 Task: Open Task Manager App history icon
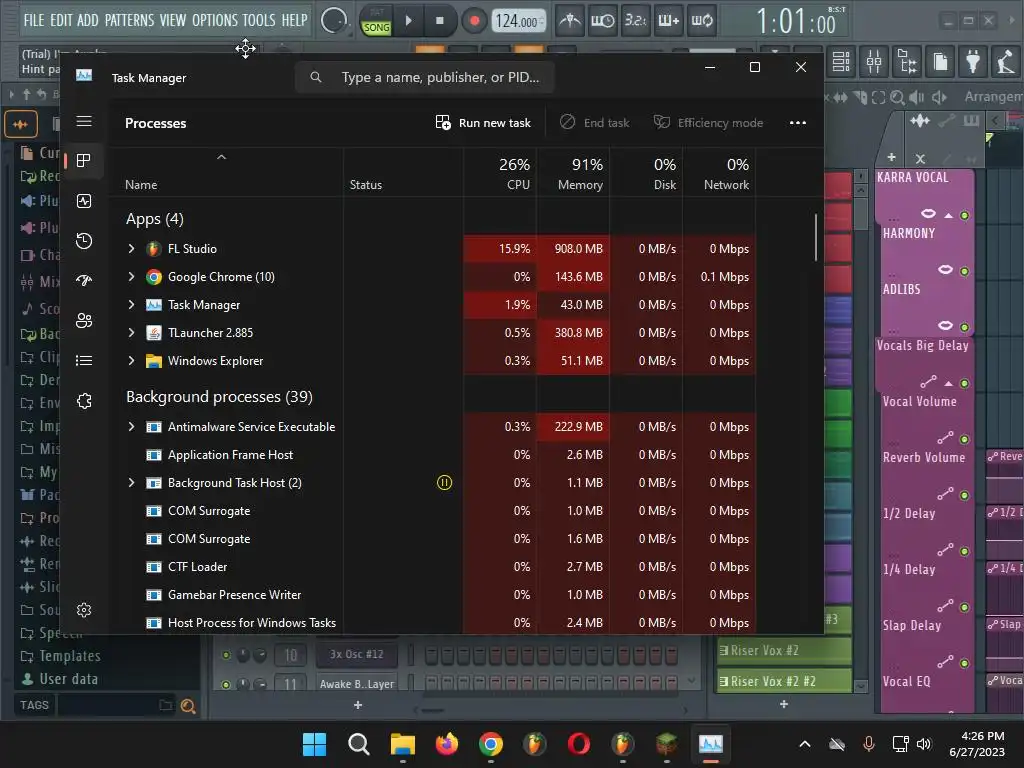point(84,241)
